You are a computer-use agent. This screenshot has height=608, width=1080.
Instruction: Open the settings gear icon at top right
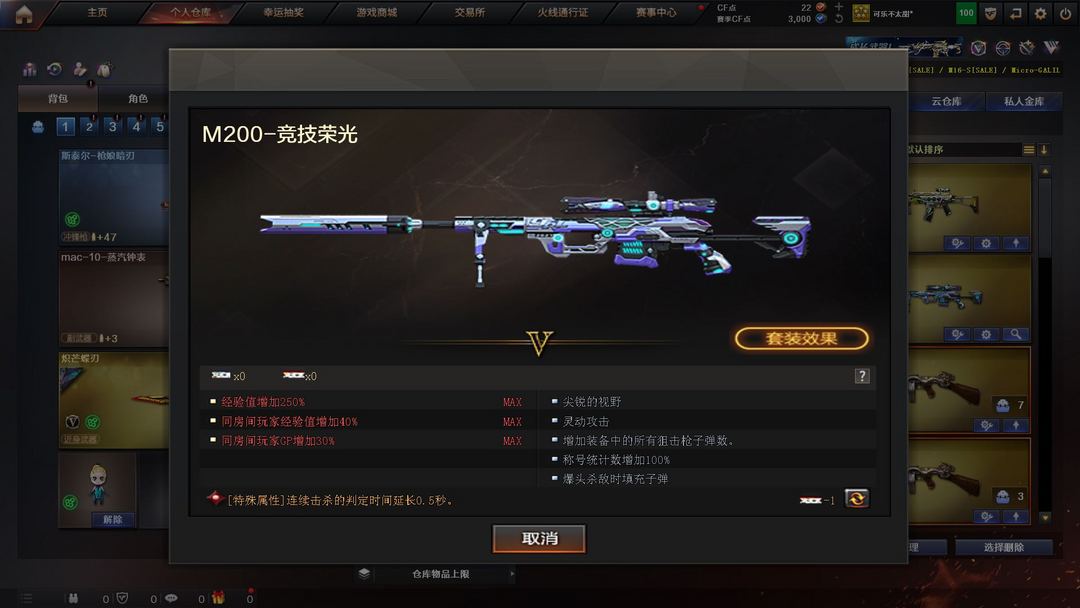1040,13
